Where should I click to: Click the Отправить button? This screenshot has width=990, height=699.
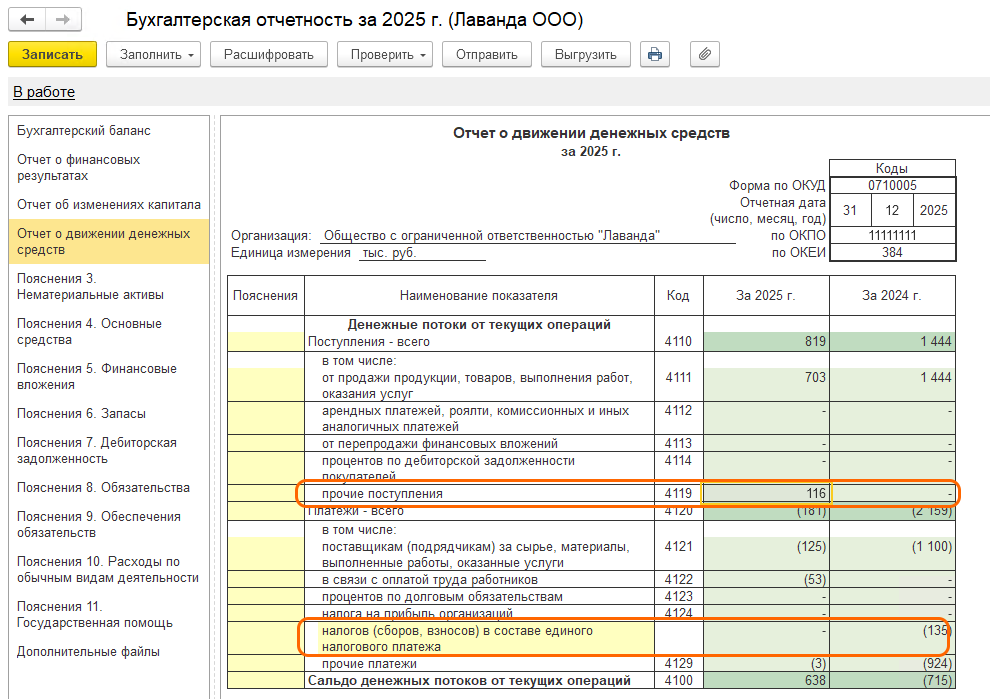(x=486, y=54)
